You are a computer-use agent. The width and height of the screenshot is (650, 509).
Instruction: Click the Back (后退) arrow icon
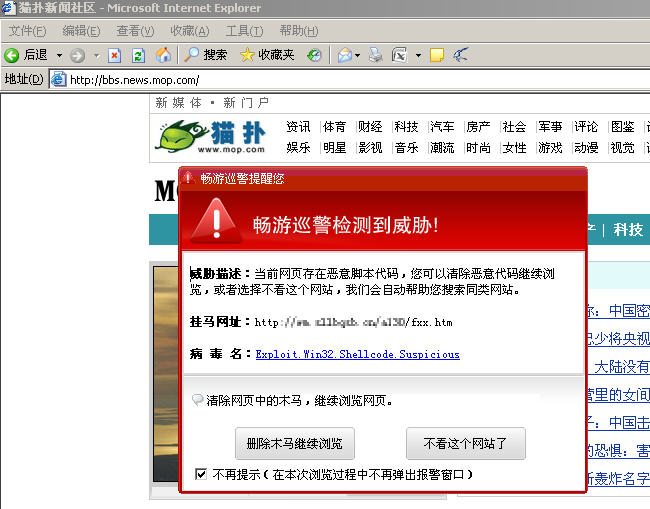click(12, 55)
